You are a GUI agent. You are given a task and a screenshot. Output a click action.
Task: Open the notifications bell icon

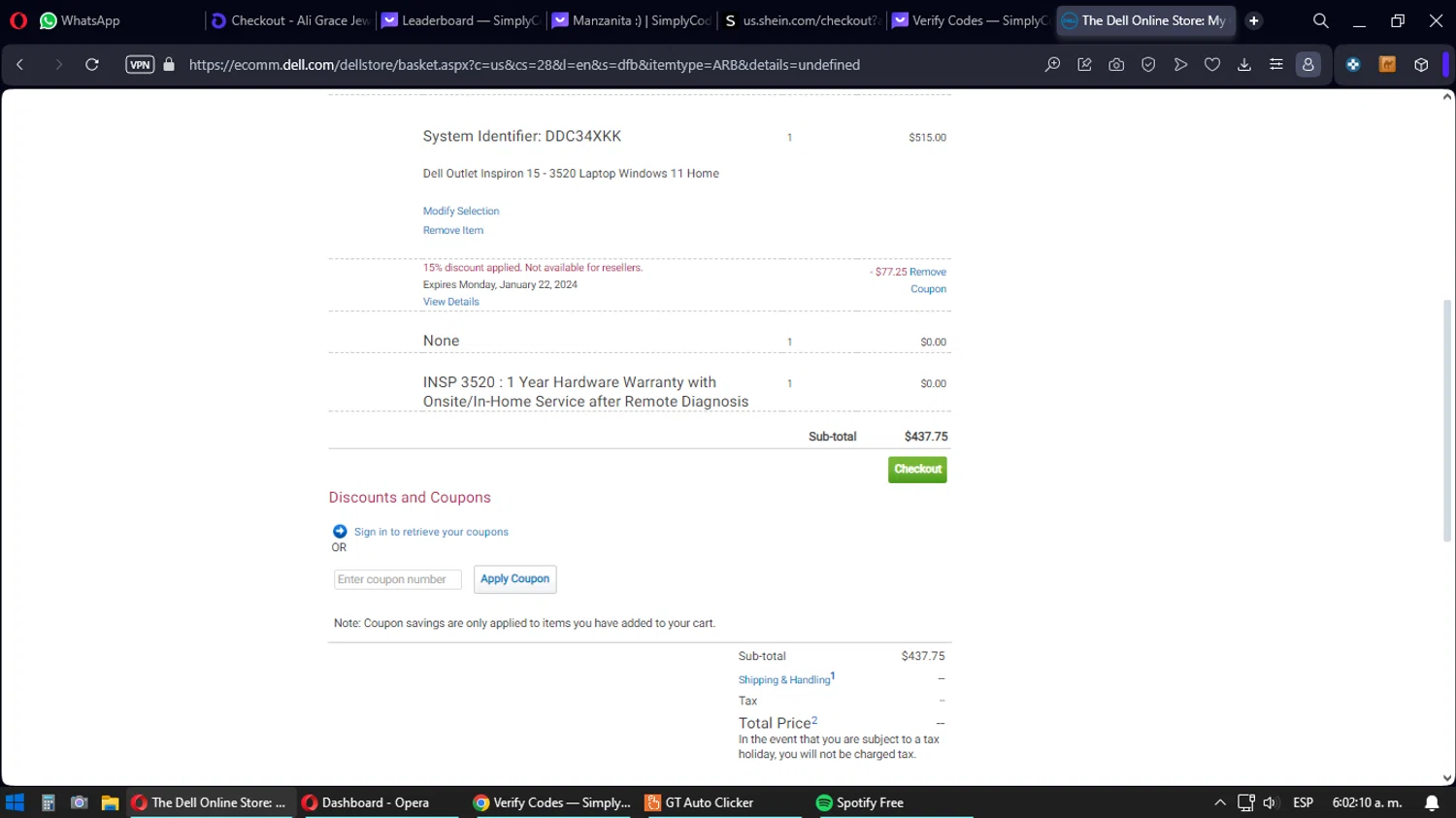coord(1432,802)
